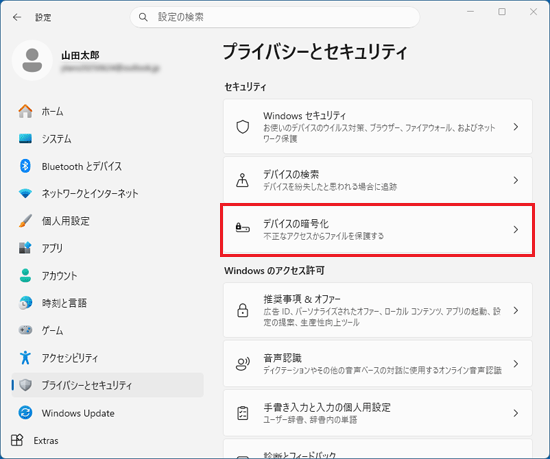
Task: Click the Extras icon
Action: click(17, 440)
